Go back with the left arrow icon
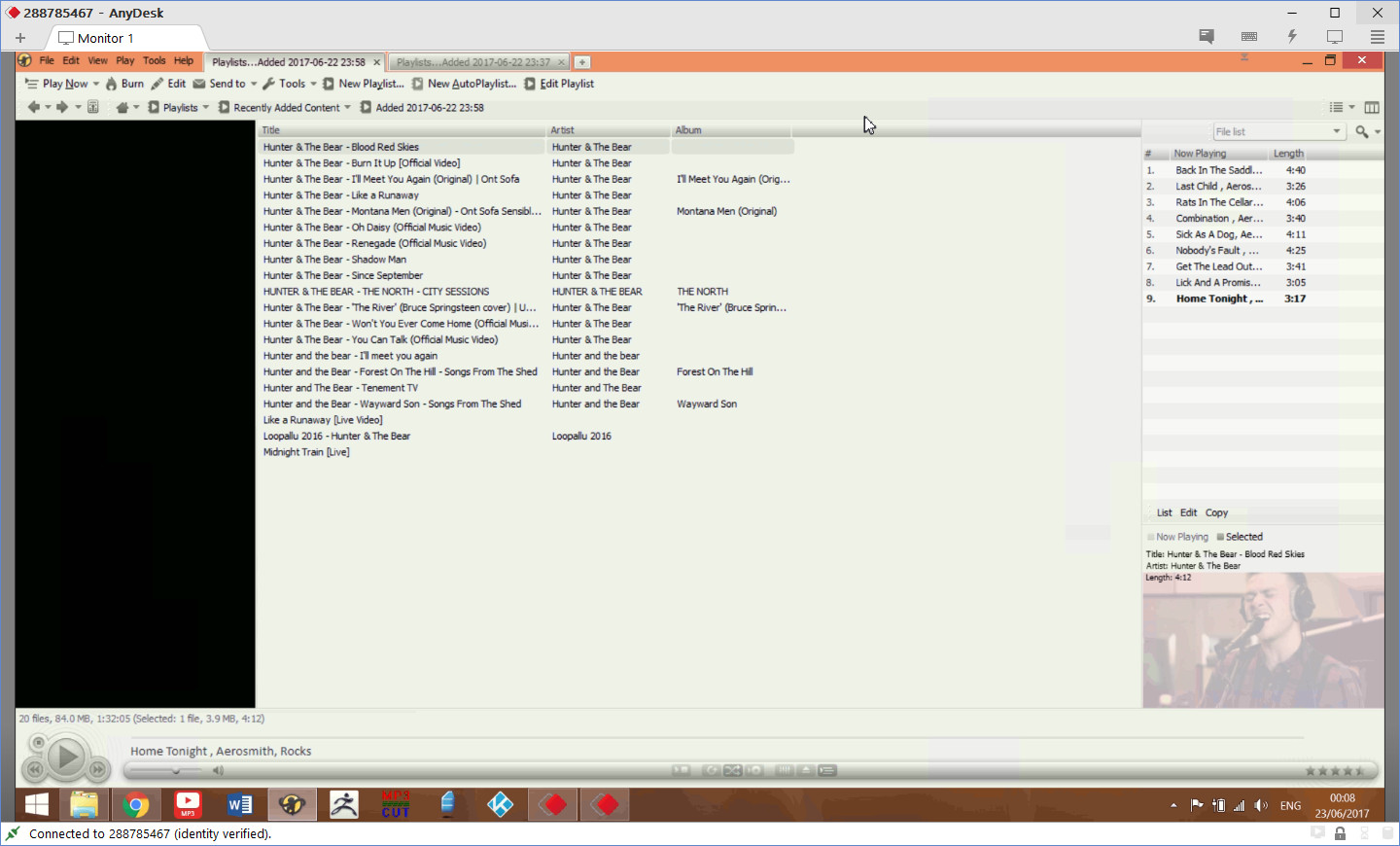This screenshot has height=846, width=1400. point(33,108)
